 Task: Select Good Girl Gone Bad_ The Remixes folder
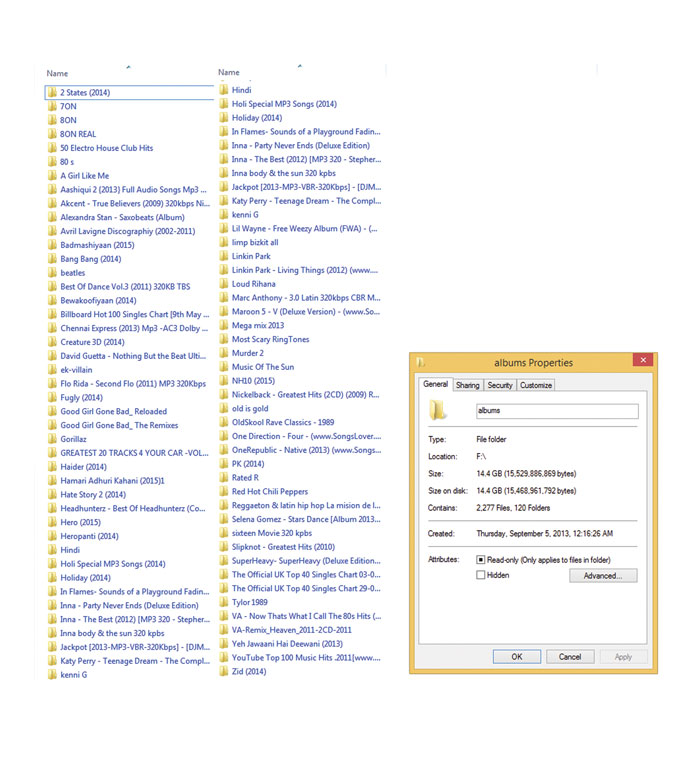[x=119, y=425]
